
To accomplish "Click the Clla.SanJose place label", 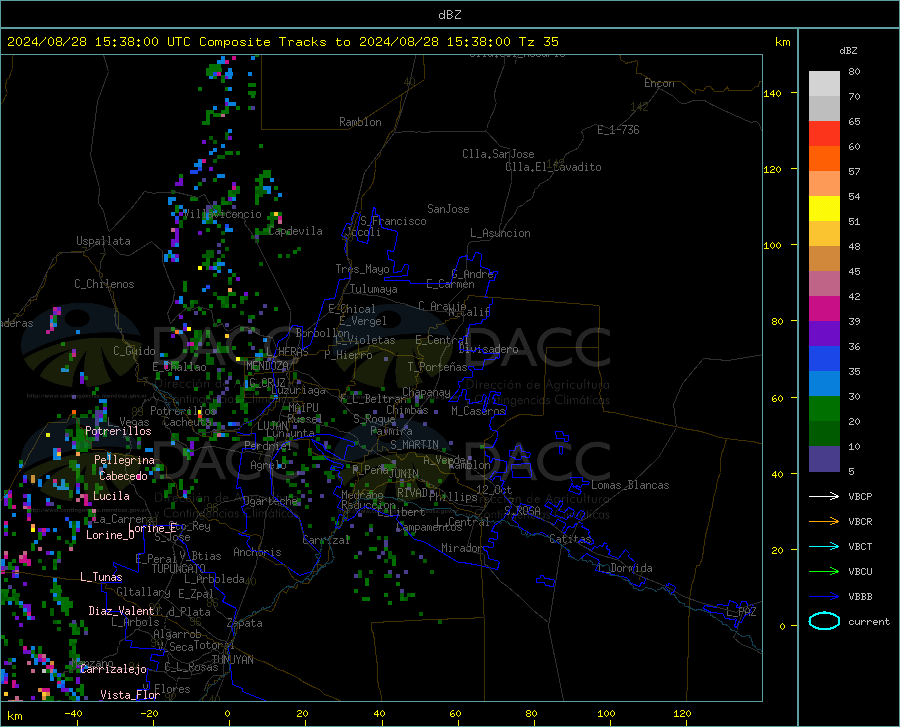I will click(x=498, y=154).
